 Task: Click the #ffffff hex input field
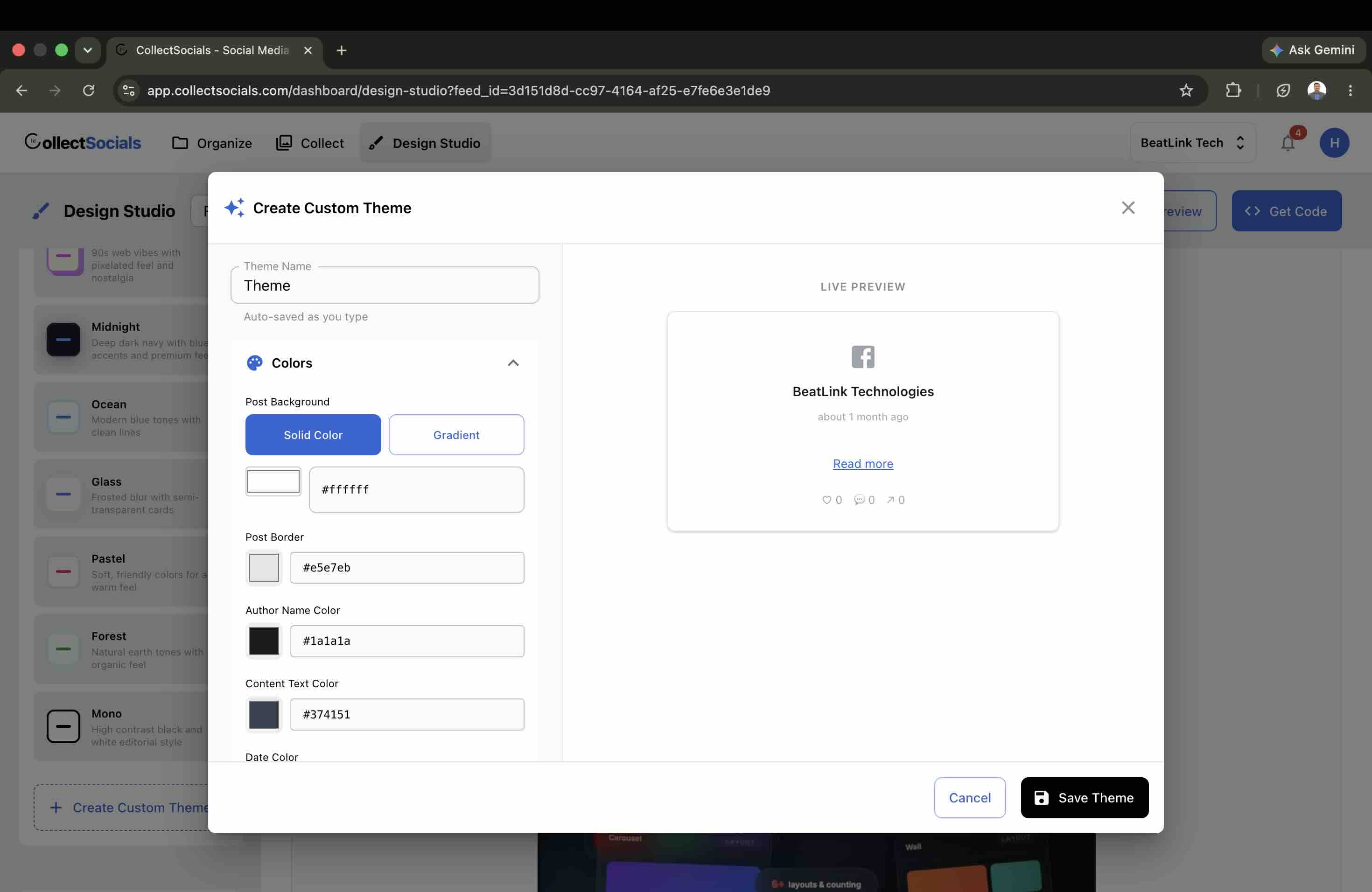416,490
